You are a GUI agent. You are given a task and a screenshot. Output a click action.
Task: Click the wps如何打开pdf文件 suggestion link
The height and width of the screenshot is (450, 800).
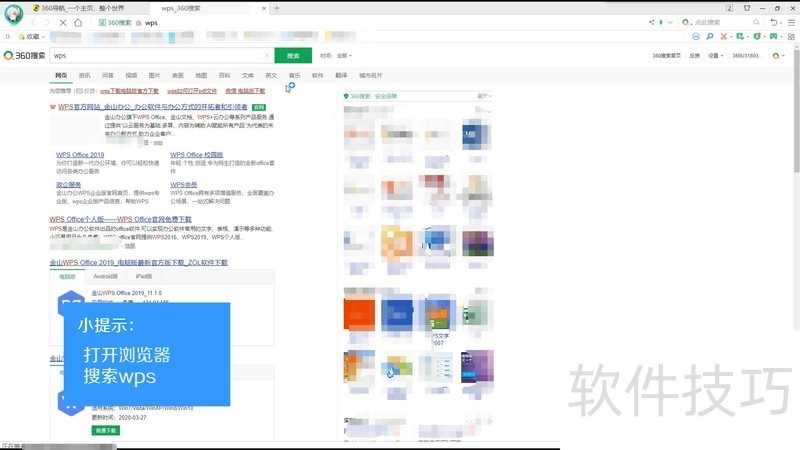[x=192, y=91]
